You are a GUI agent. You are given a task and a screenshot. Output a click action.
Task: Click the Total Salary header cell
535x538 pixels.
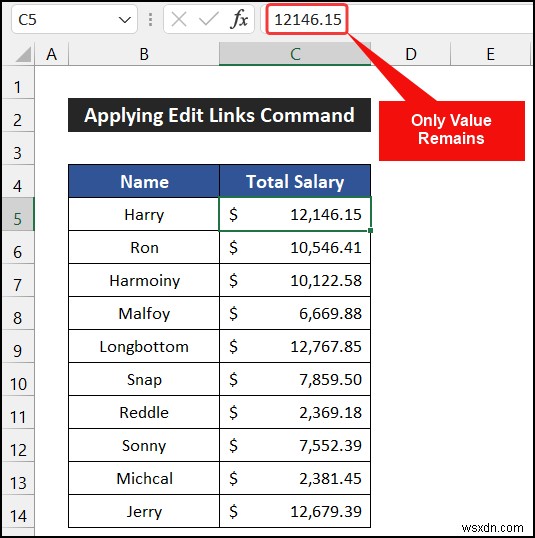click(x=295, y=181)
